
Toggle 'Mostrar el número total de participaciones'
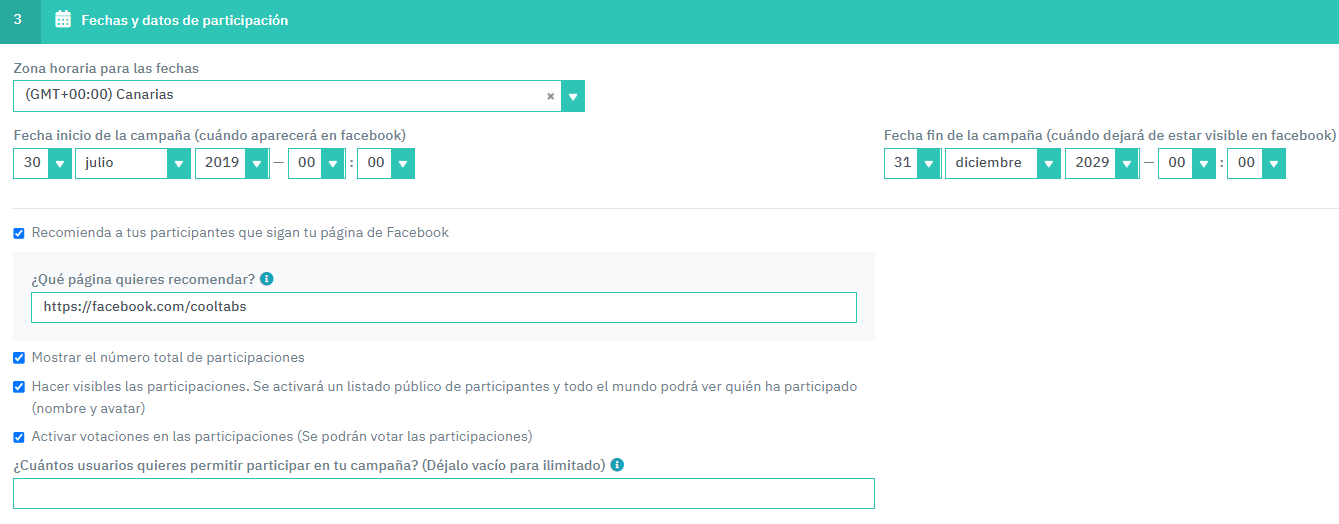pos(19,358)
